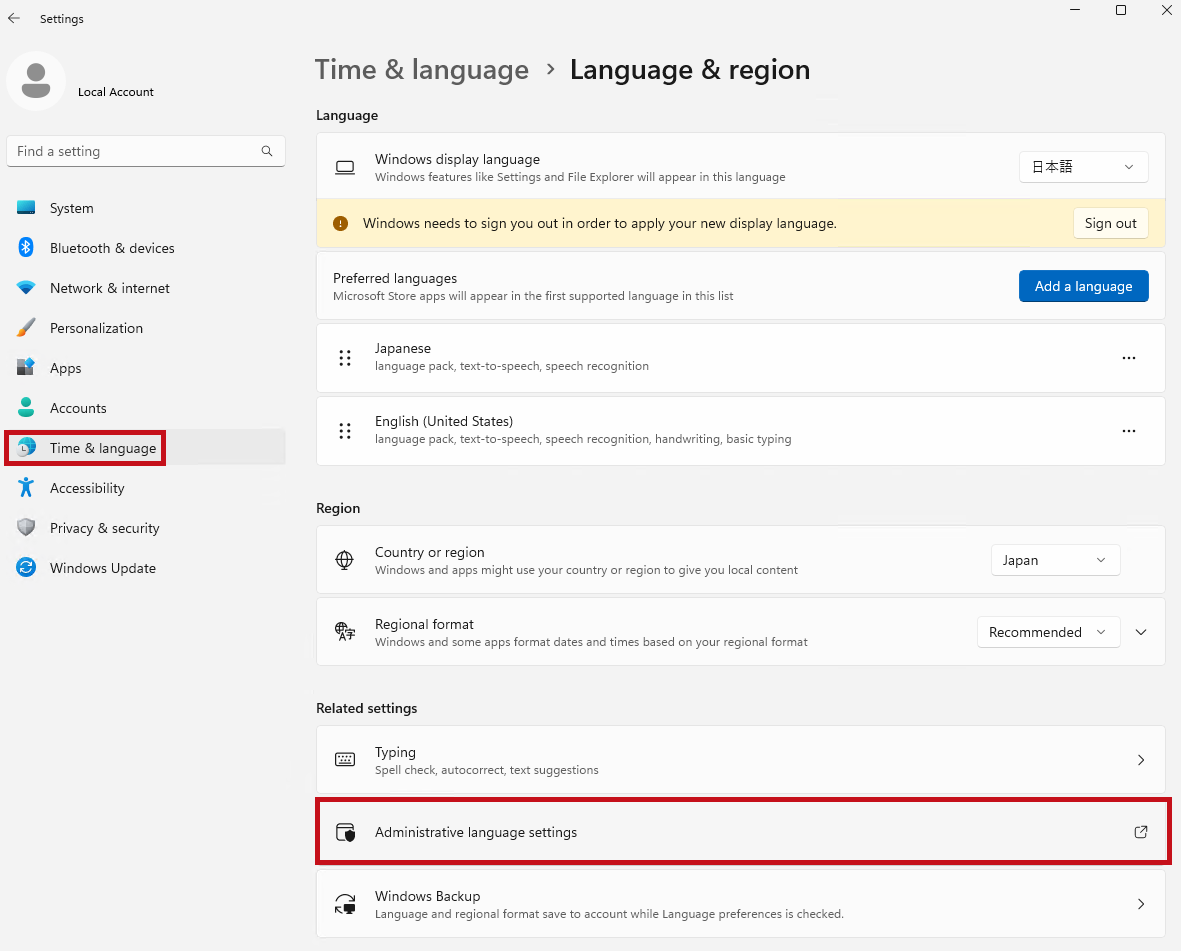Open the Regional format Recommended dropdown
The image size is (1181, 951).
click(1048, 632)
